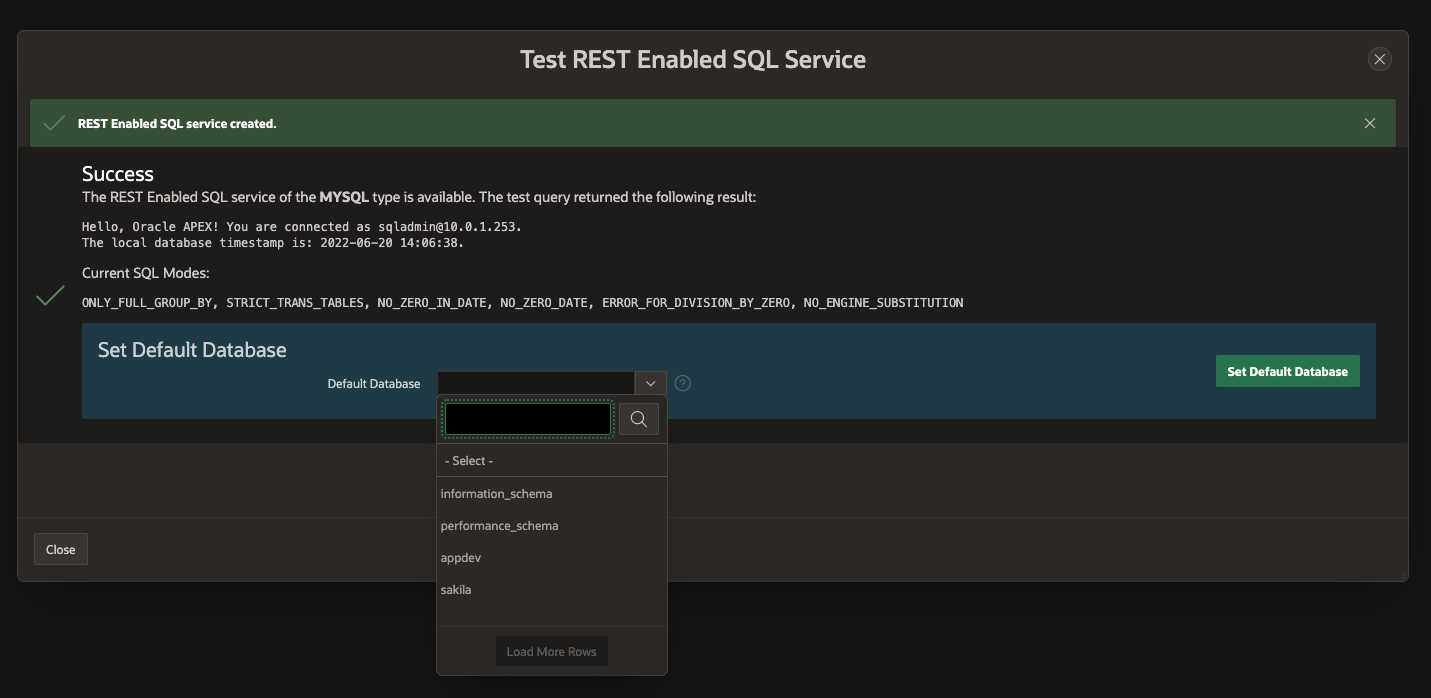Expand the Default Database dropdown arrow
The width and height of the screenshot is (1431, 698).
[x=650, y=383]
